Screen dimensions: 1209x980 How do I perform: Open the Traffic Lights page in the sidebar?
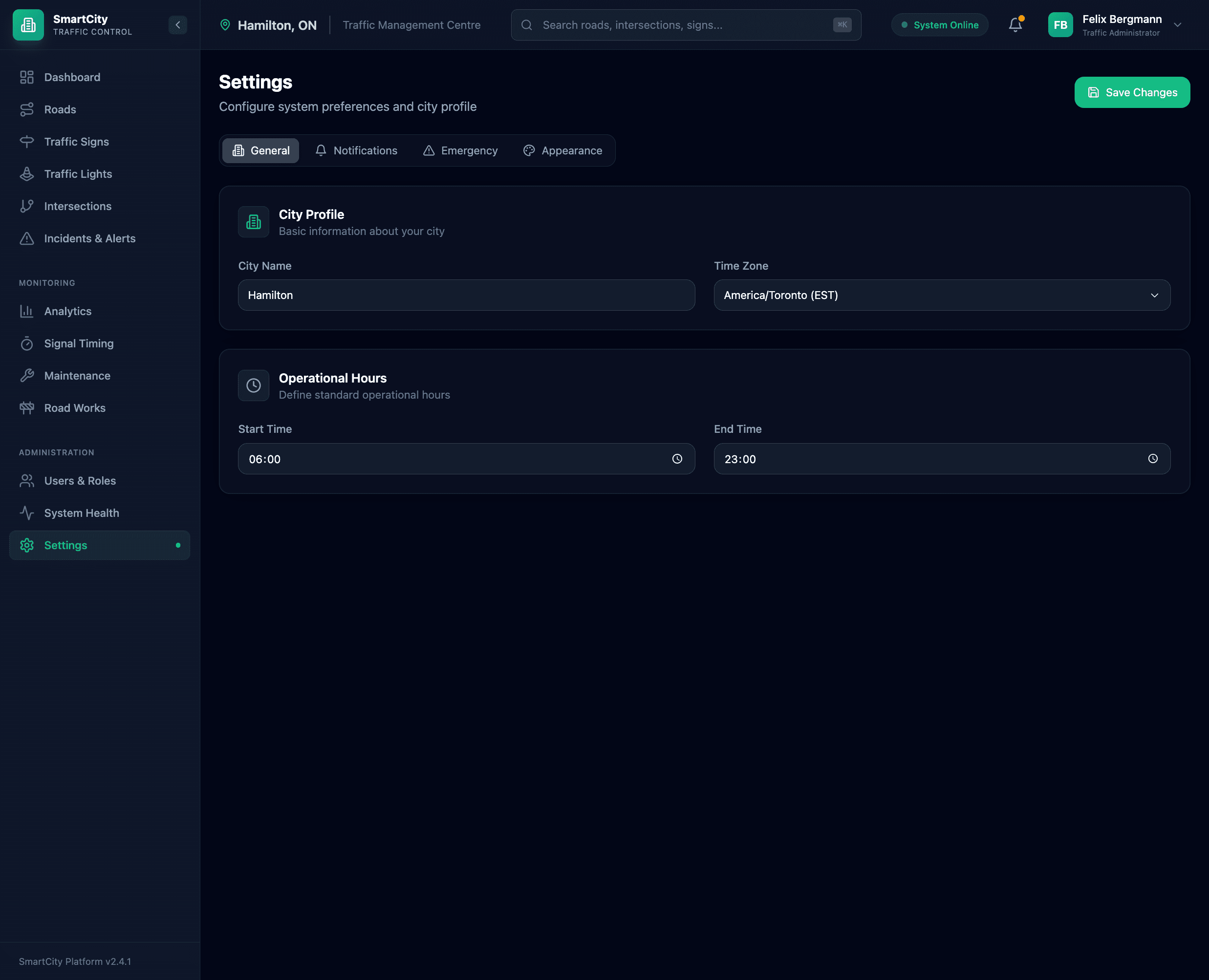[x=78, y=174]
